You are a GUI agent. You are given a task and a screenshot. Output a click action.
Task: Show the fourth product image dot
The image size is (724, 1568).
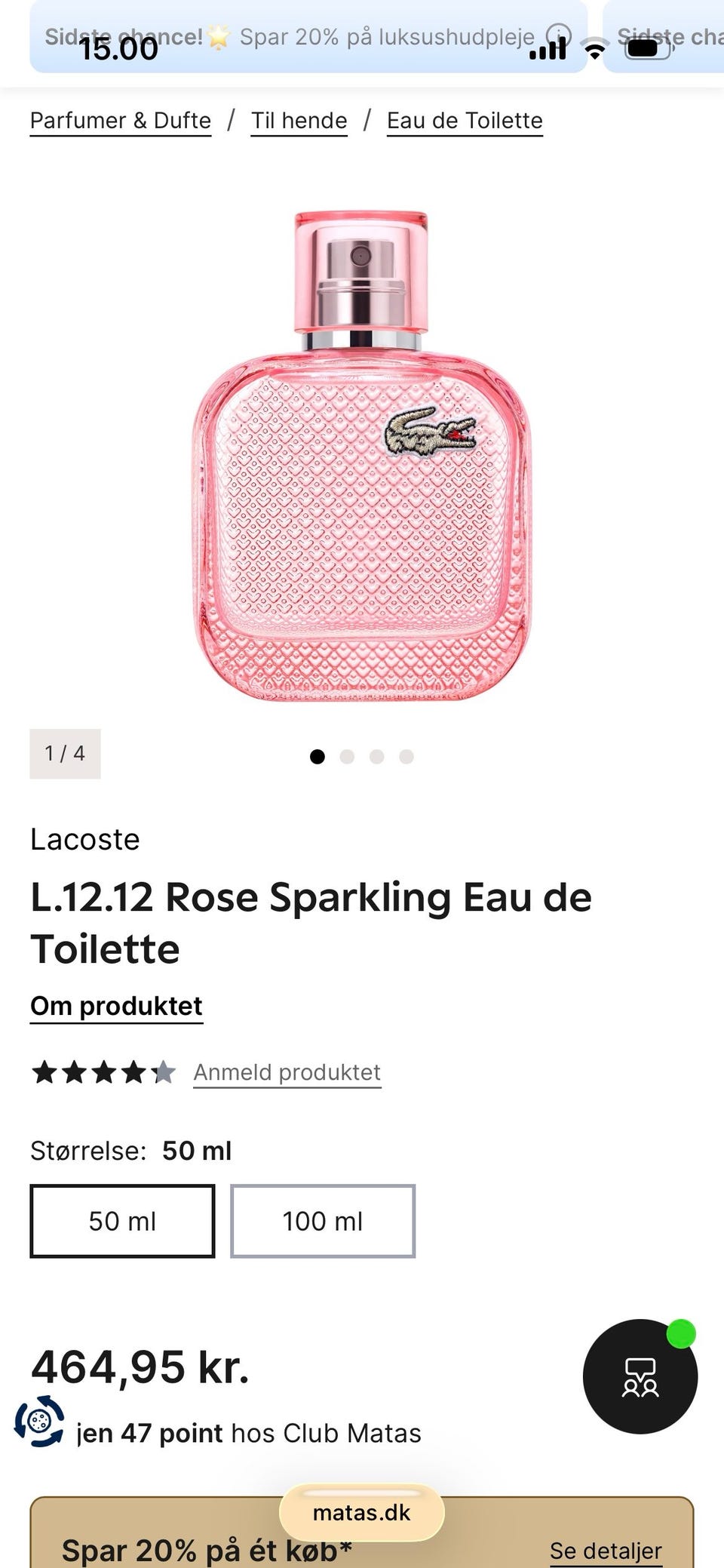click(x=406, y=756)
